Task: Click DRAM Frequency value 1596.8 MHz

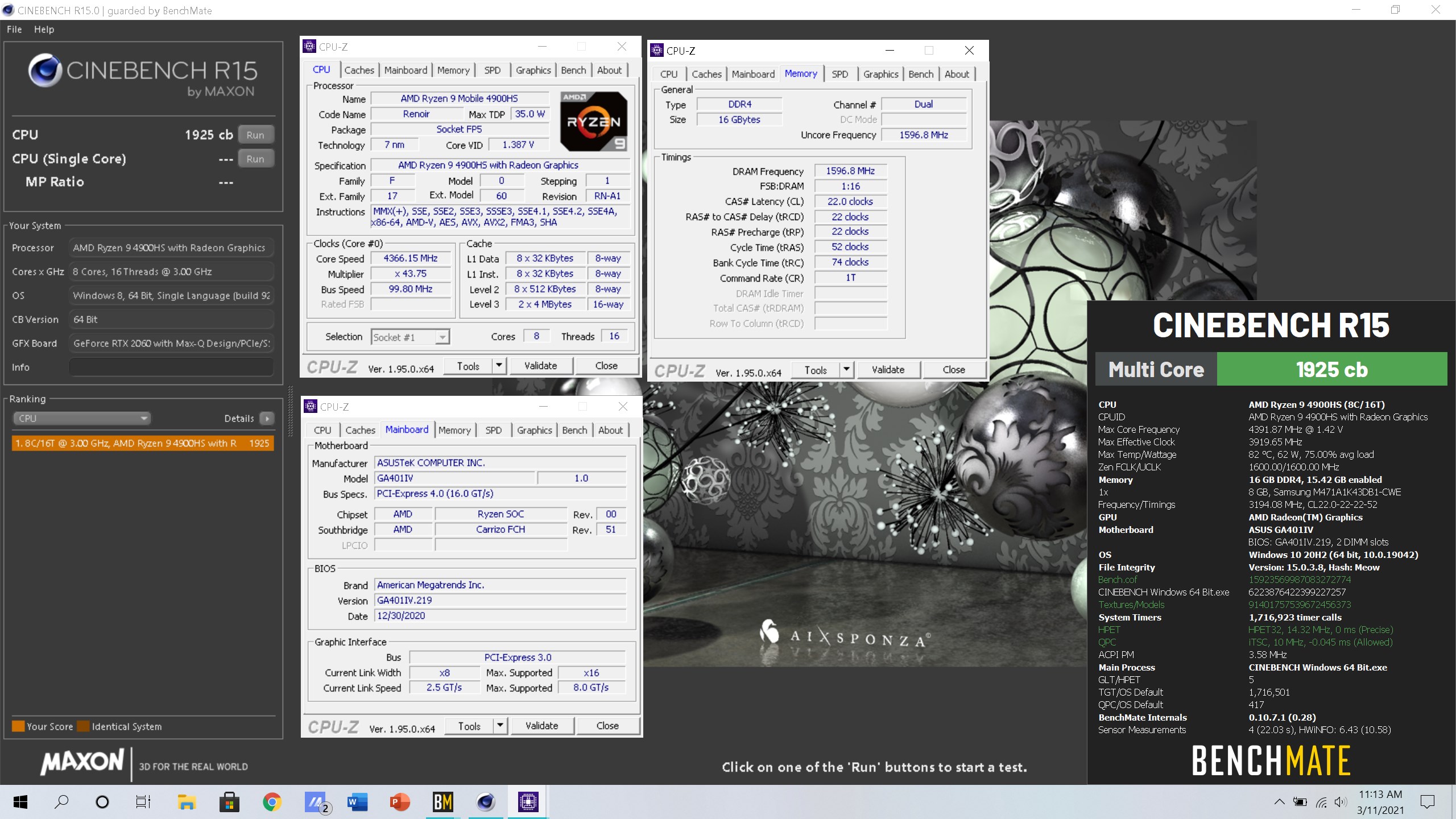Action: click(x=850, y=171)
